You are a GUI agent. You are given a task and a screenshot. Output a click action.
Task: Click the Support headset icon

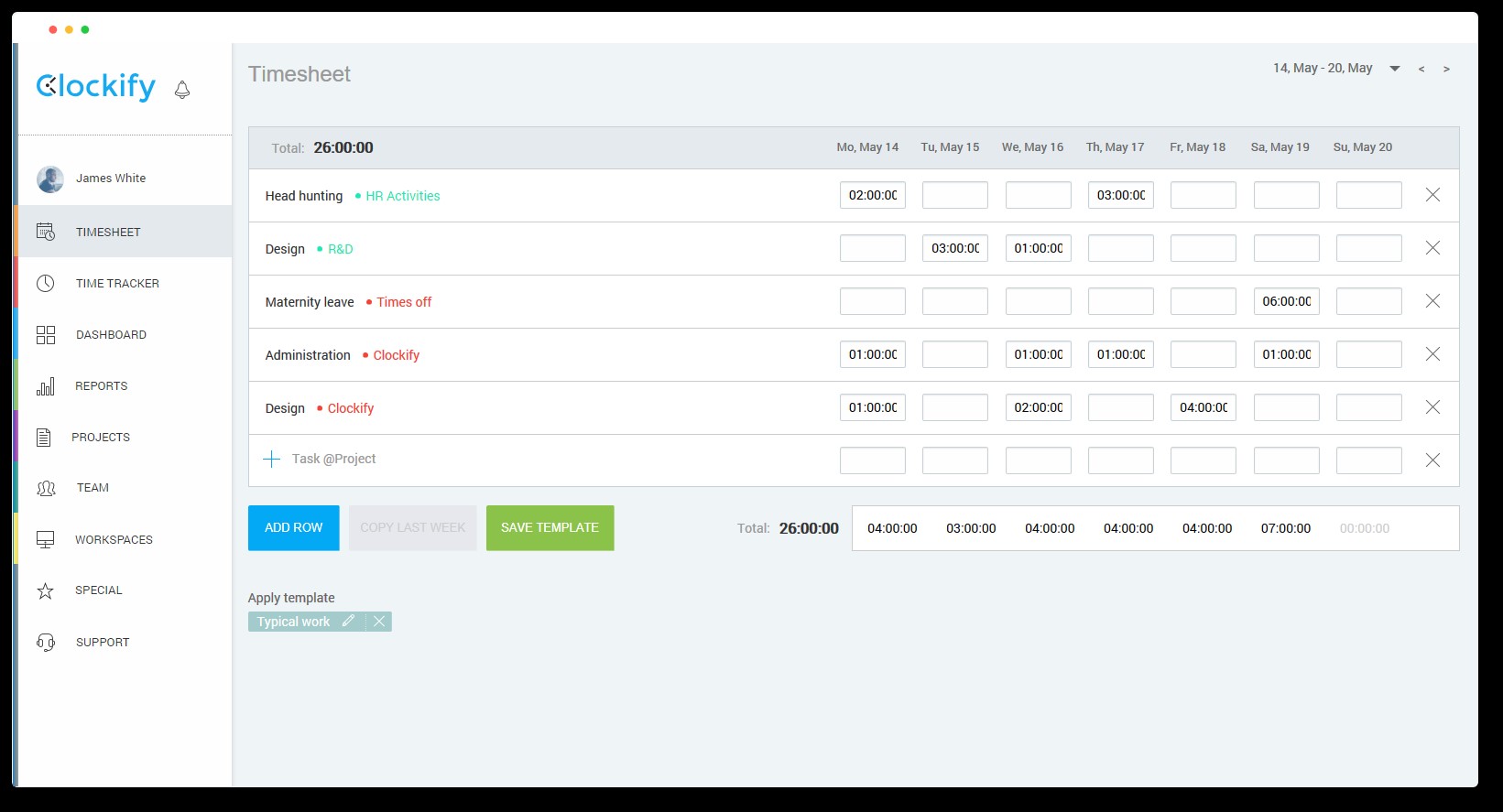click(45, 642)
